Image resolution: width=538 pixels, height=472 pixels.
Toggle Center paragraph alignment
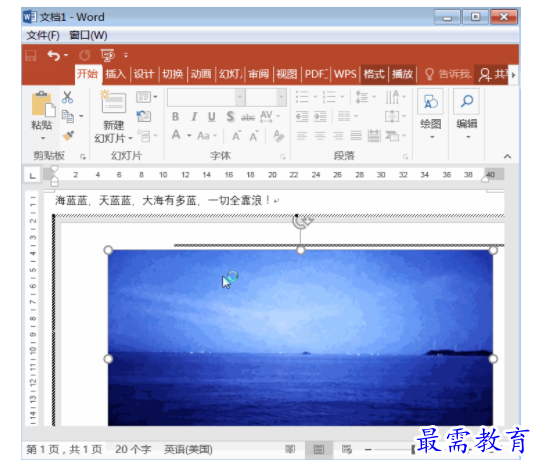click(x=320, y=136)
